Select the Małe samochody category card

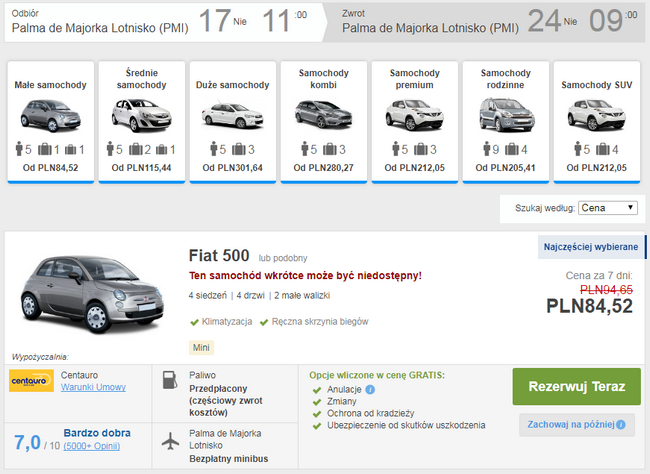(x=51, y=122)
